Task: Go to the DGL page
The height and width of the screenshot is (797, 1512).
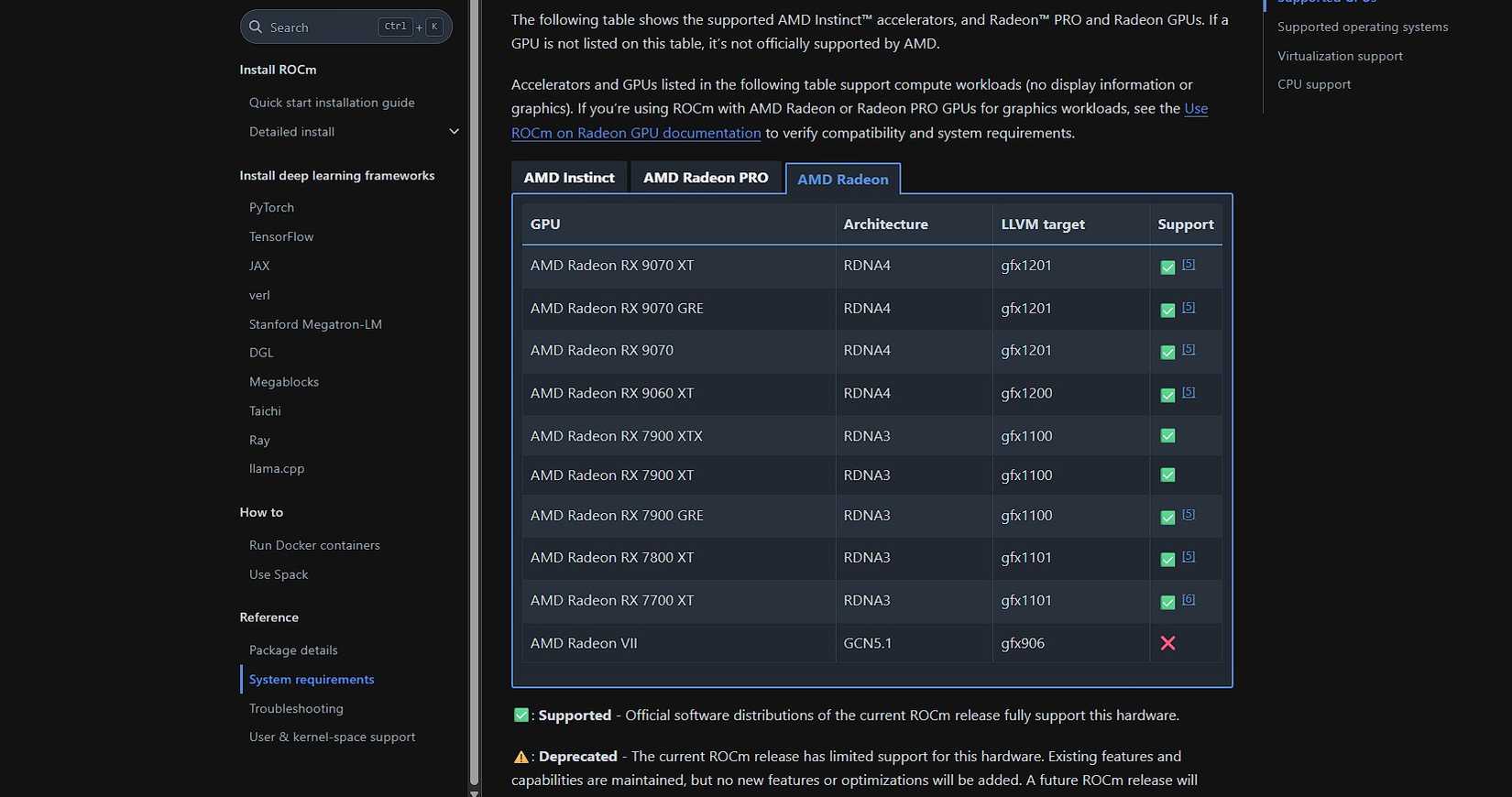Action: pyautogui.click(x=261, y=353)
